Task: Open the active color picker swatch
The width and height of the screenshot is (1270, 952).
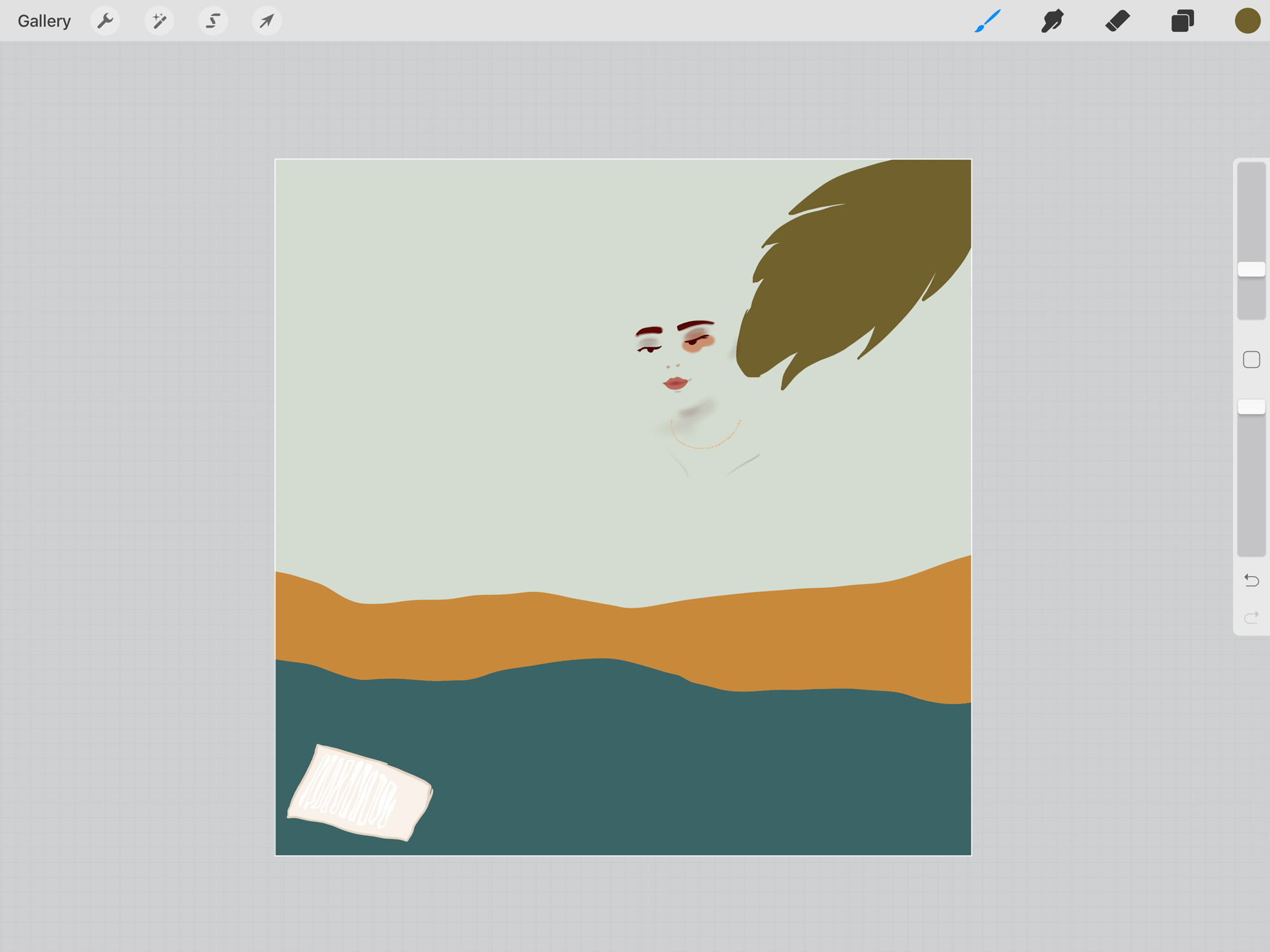Action: [1247, 21]
